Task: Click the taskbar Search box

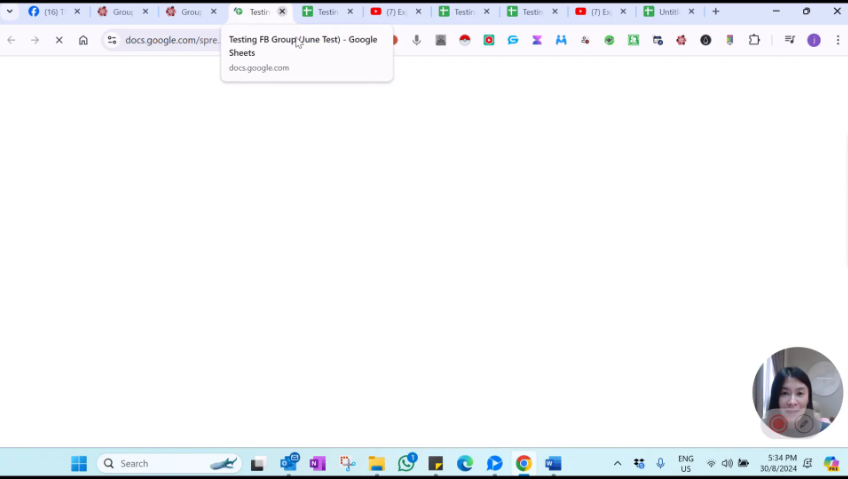Action: (x=169, y=463)
